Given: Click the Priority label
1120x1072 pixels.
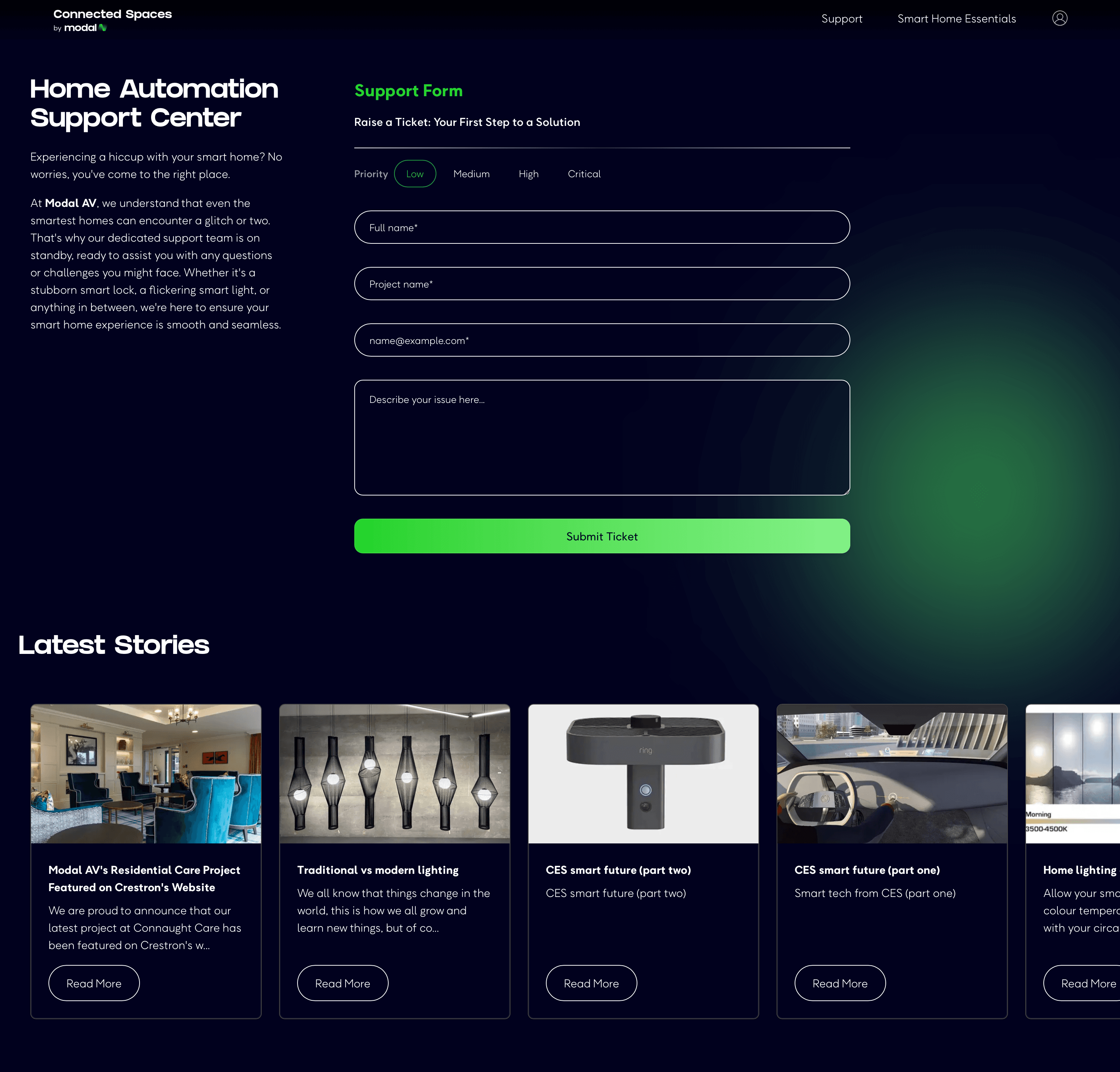Looking at the screenshot, I should (x=371, y=174).
